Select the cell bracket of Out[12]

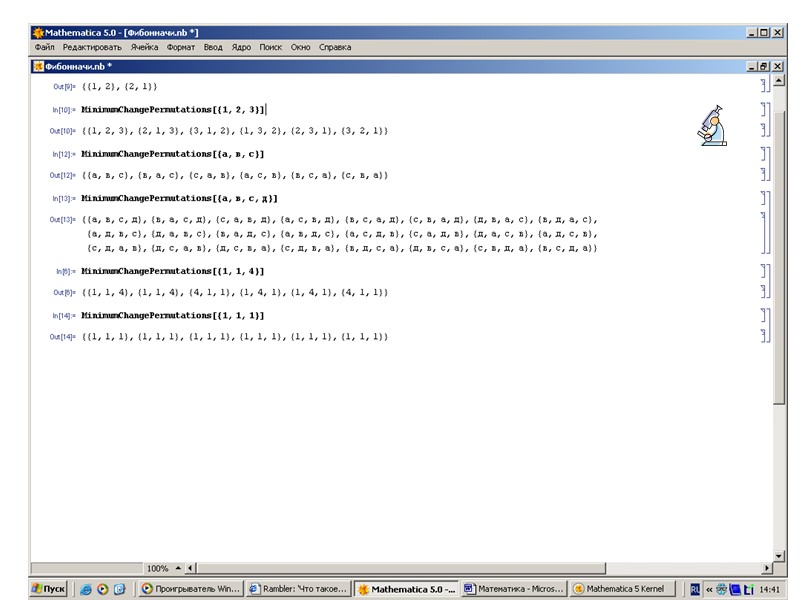[x=764, y=174]
